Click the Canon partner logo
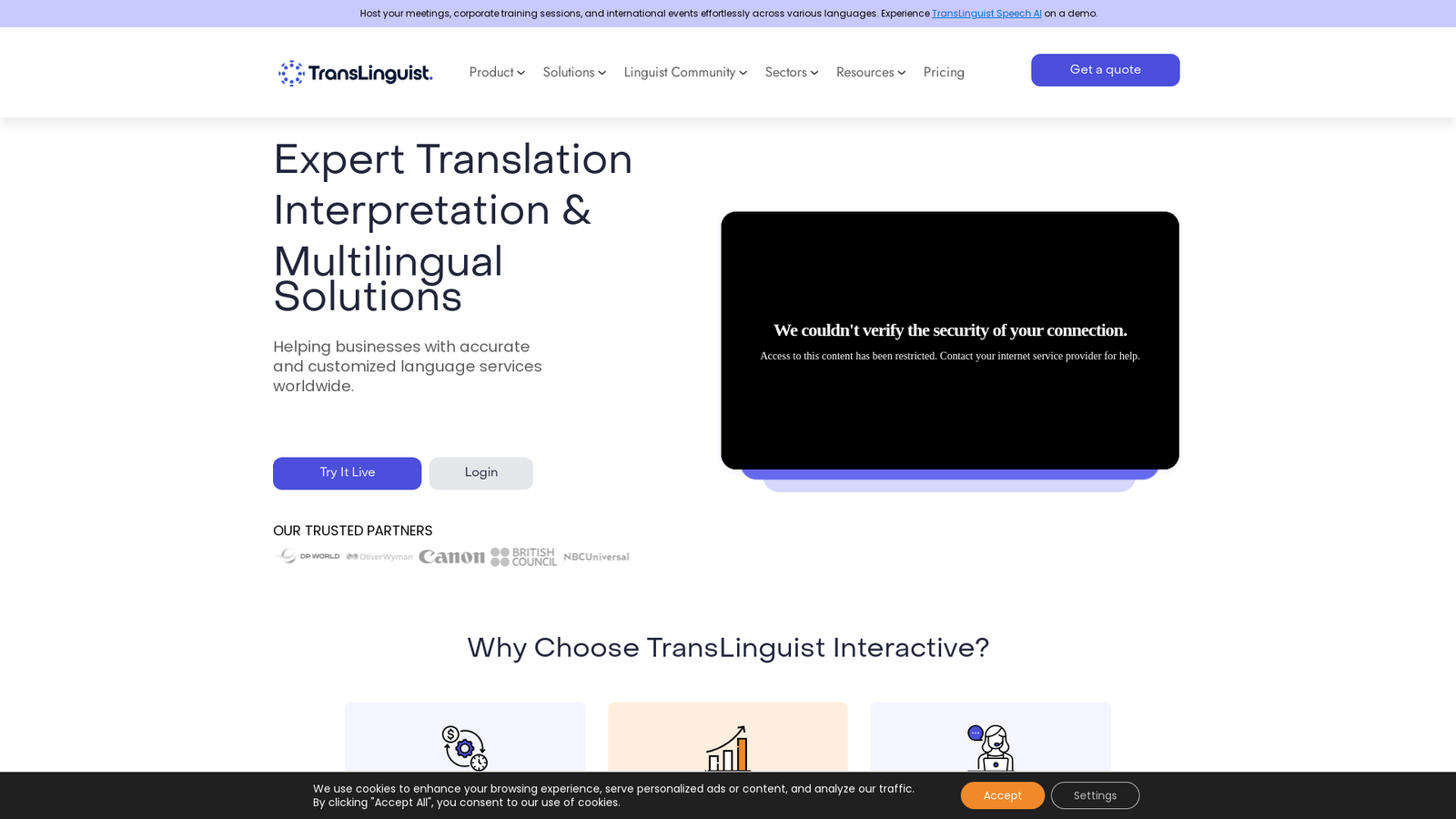The width and height of the screenshot is (1456, 819). coord(451,556)
